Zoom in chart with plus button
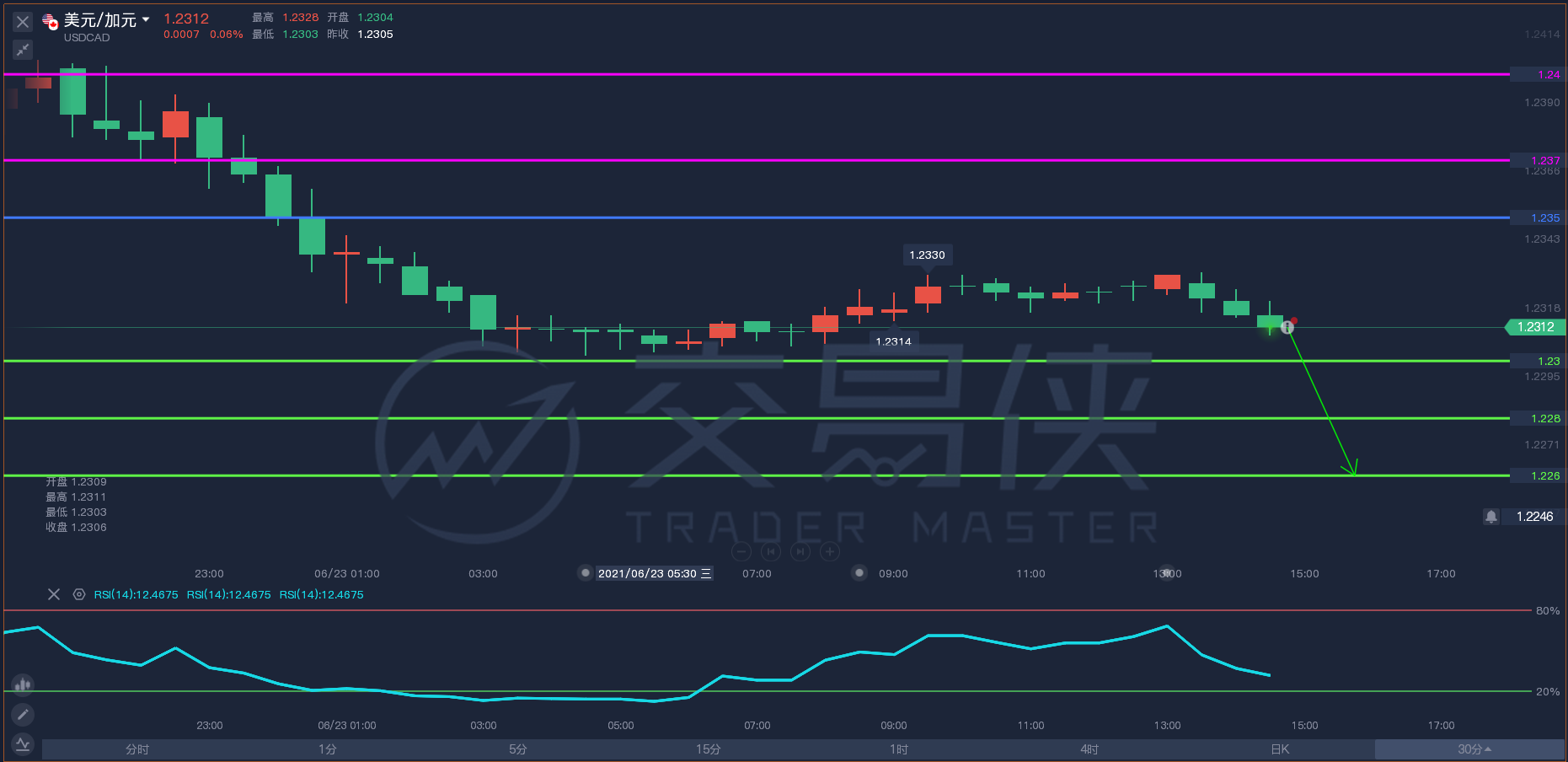Screen dimensions: 1568x762 pos(830,551)
